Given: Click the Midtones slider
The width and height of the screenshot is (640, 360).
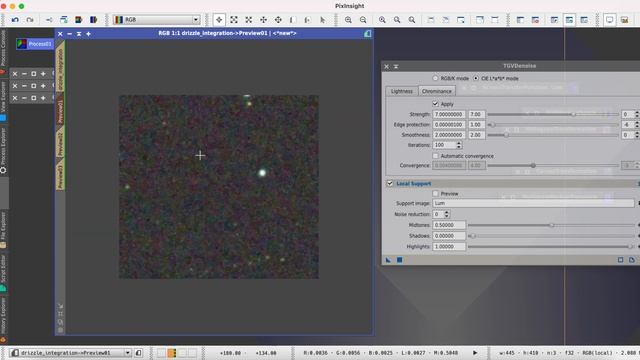Looking at the screenshot, I should point(551,225).
